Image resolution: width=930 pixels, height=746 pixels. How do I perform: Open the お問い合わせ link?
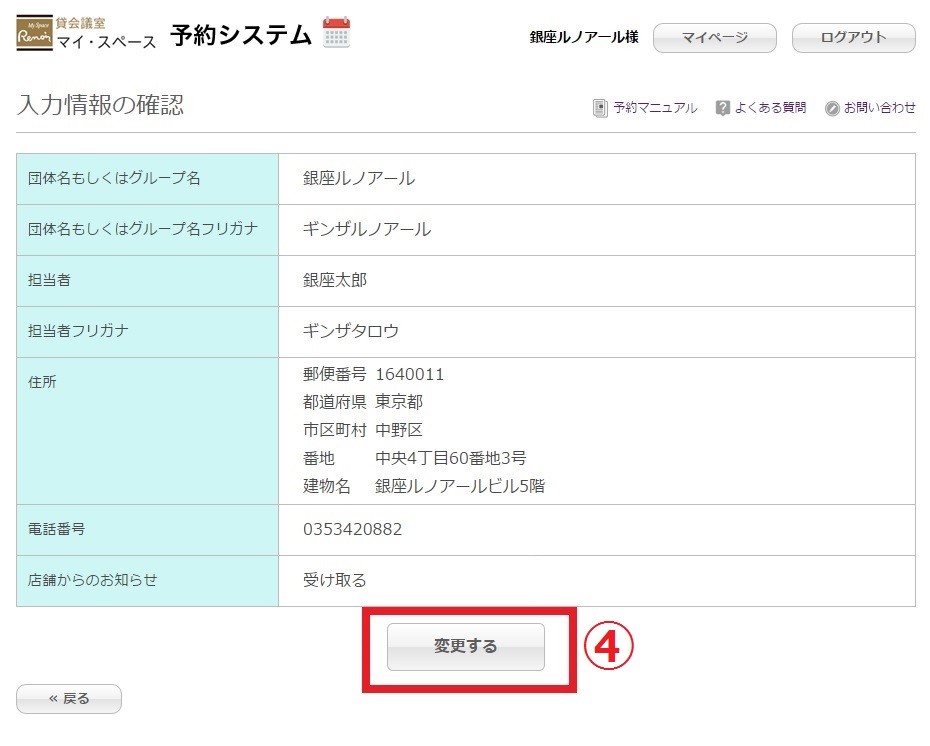(879, 108)
